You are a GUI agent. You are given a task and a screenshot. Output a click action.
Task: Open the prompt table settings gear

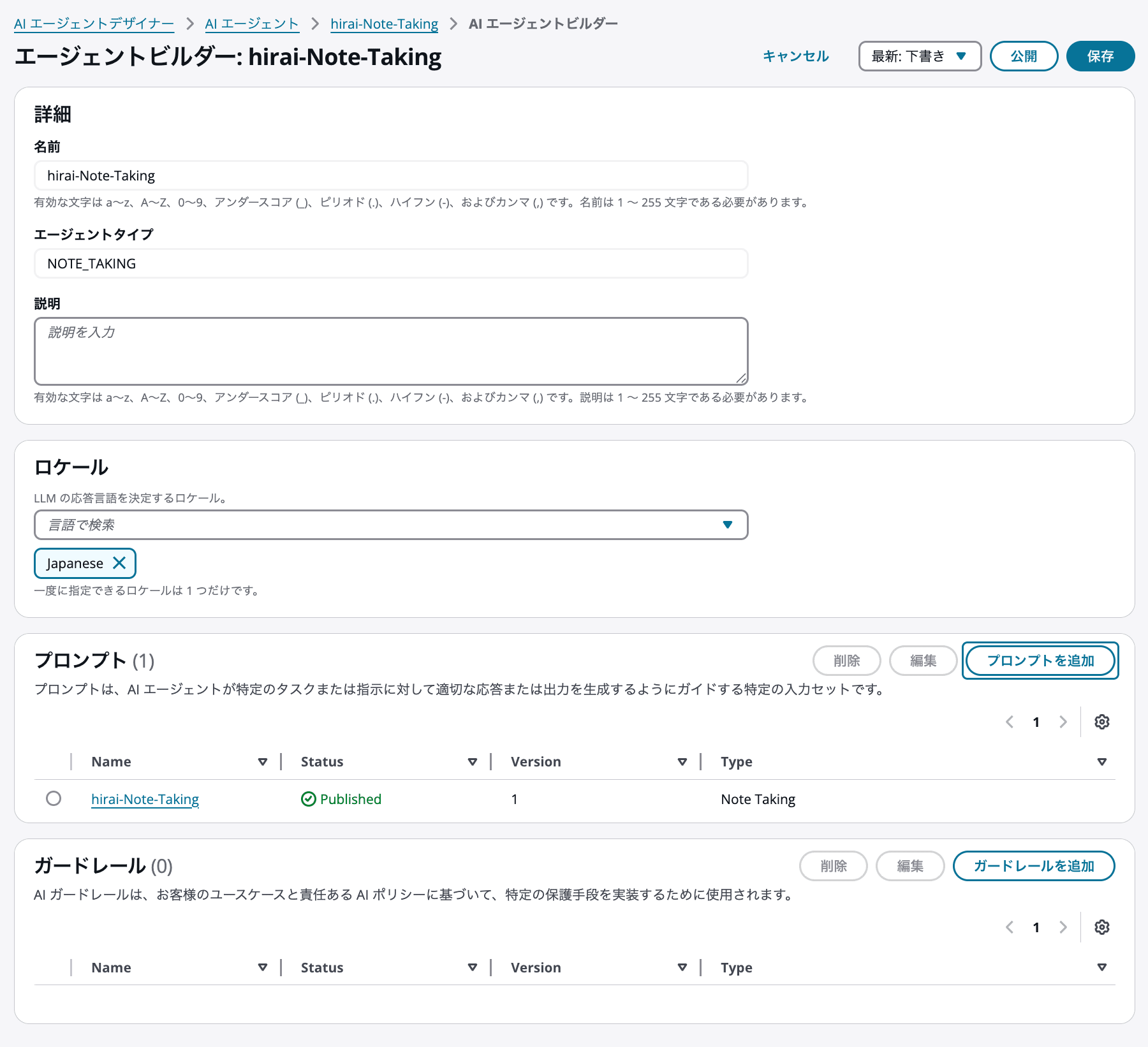1101,721
